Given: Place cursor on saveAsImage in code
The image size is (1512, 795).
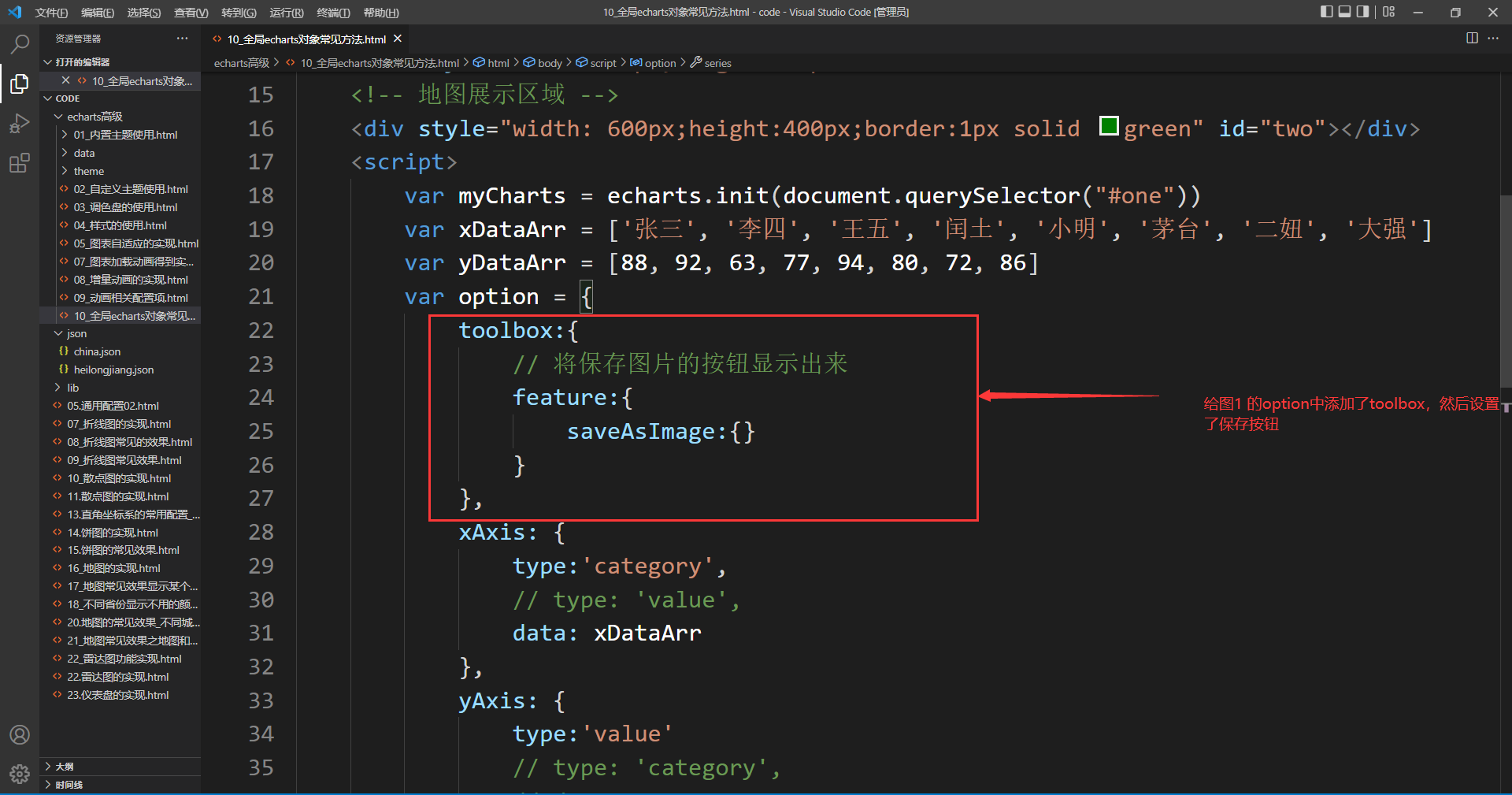Looking at the screenshot, I should 640,432.
